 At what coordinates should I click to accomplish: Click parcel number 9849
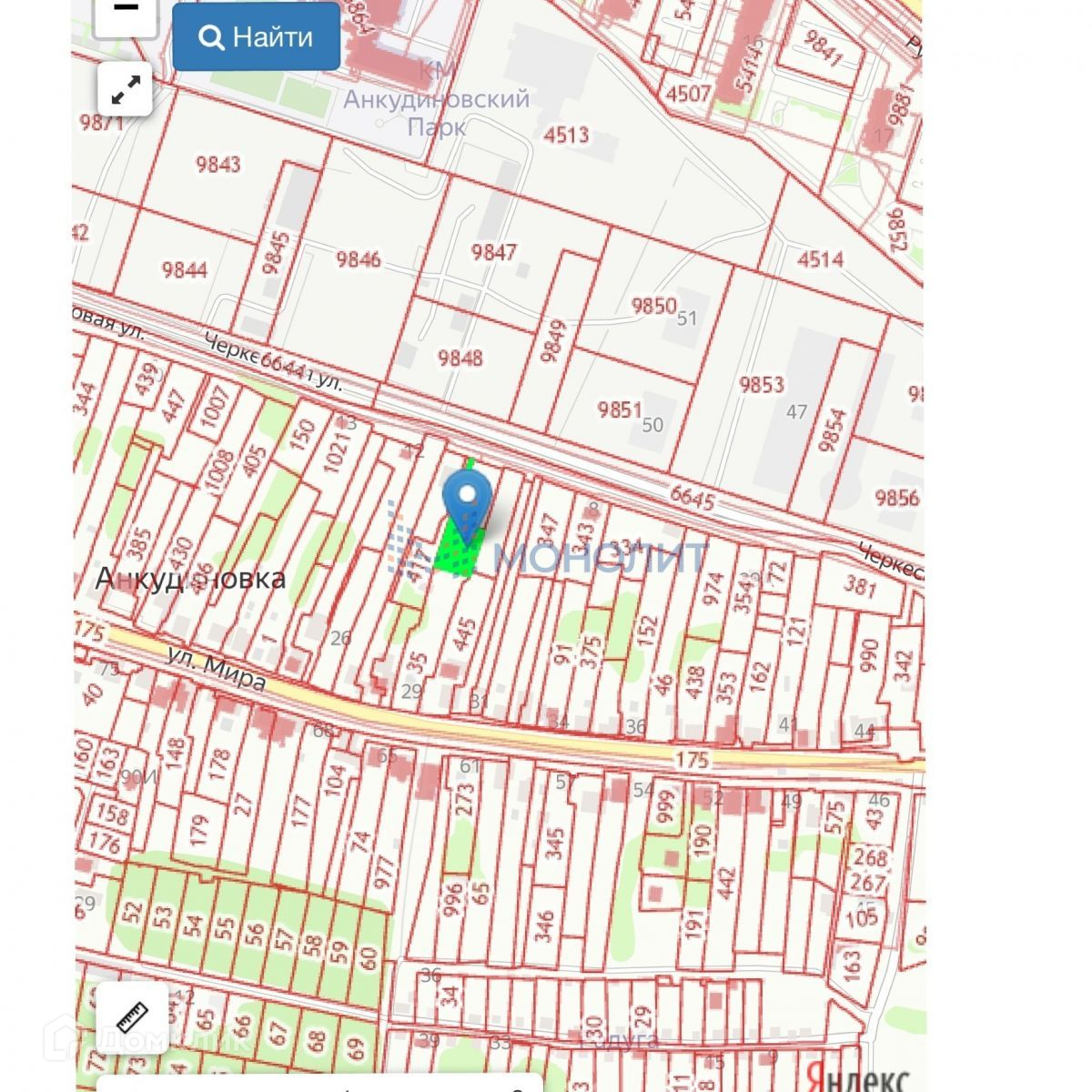pos(552,341)
